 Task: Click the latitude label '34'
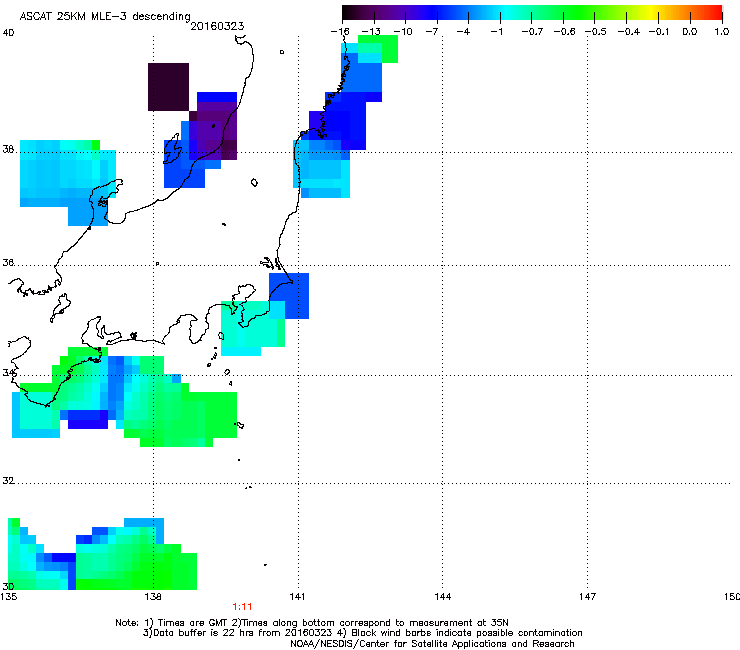pos(8,373)
